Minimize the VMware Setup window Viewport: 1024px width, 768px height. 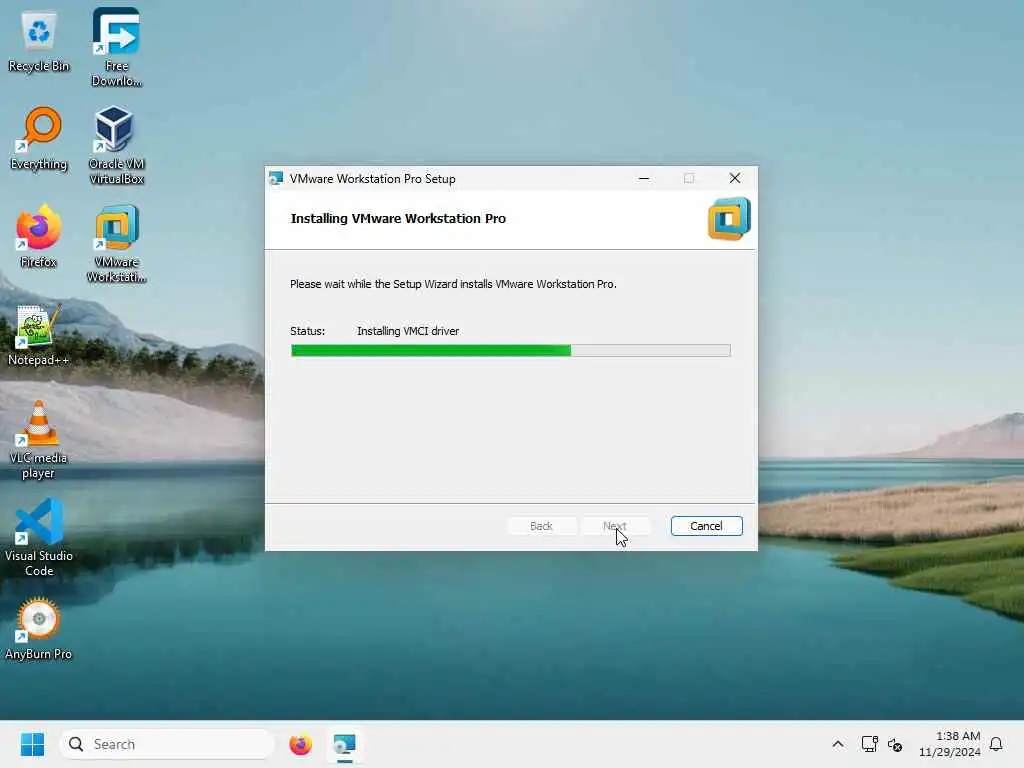tap(644, 178)
